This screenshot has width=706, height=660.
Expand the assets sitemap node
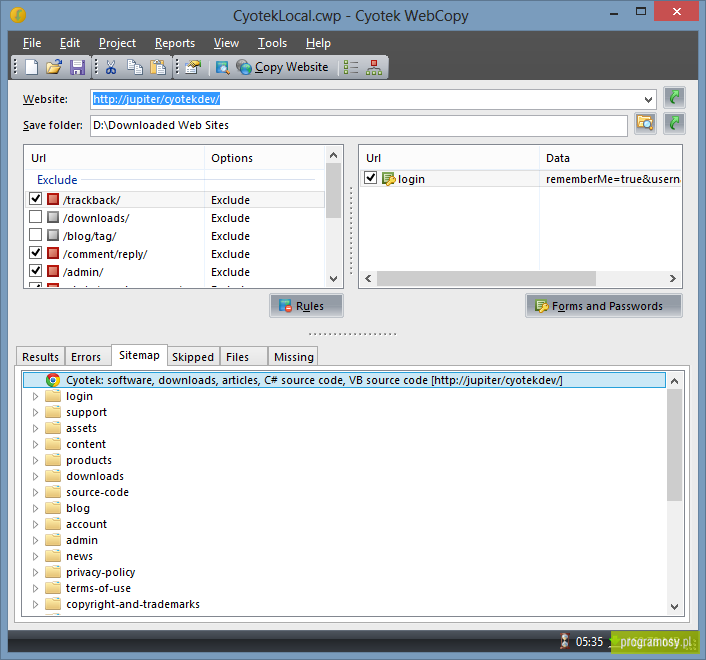[x=36, y=429]
